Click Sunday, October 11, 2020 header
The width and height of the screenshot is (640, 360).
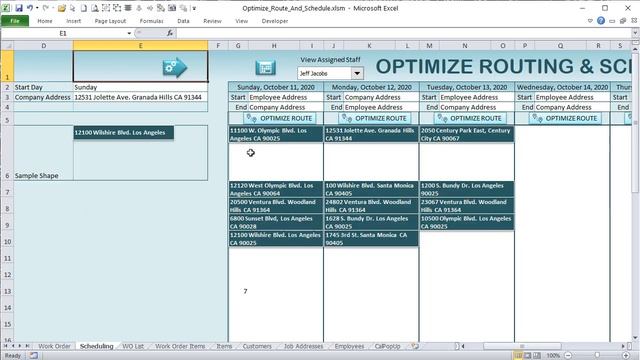coord(276,87)
